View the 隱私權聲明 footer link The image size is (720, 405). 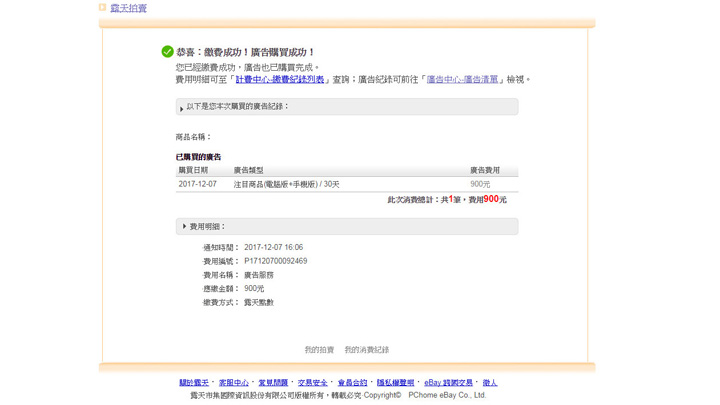point(395,383)
